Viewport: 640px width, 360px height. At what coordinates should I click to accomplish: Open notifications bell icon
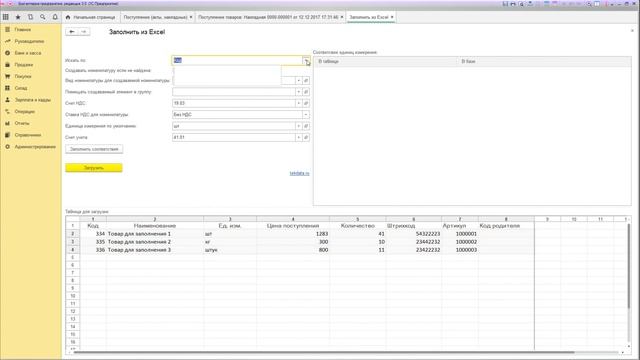click(55, 17)
